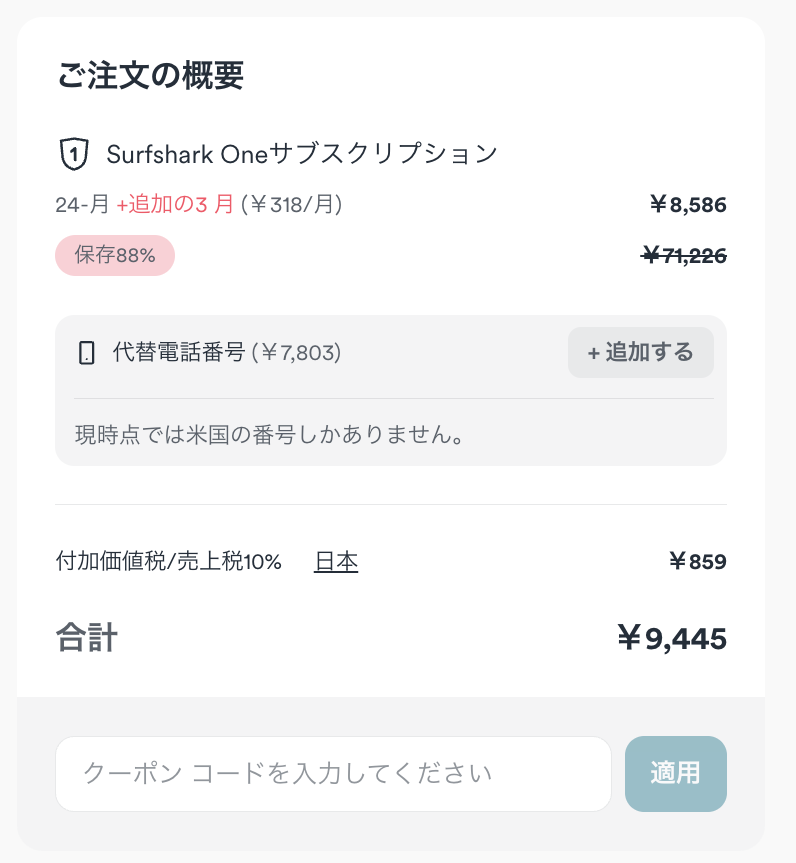
Task: Apply coupon with the 適用 button
Action: 676,774
